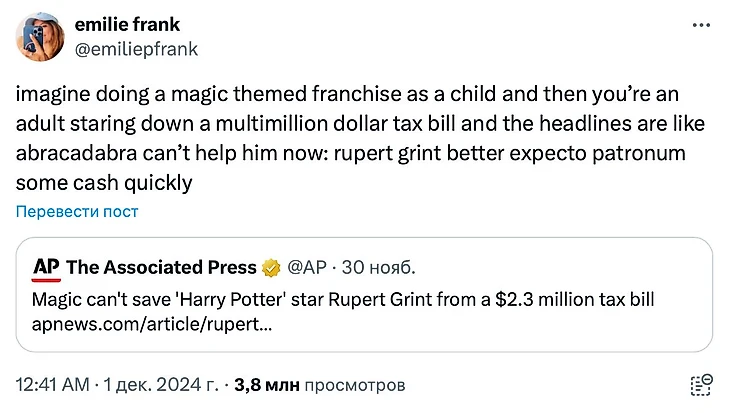730x413 pixels.
Task: Click the red AP logo
Action: 47,267
